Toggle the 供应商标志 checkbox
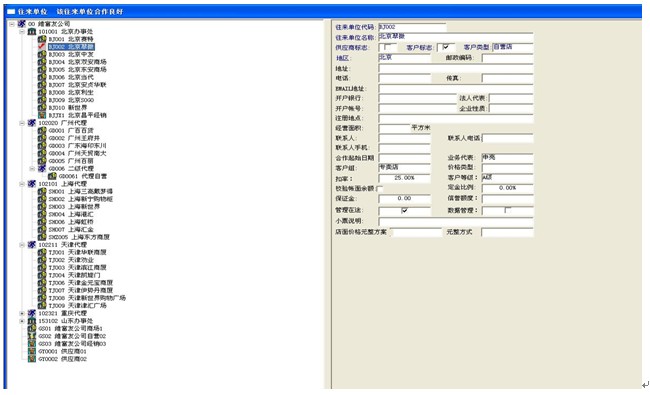This screenshot has height=395, width=650. pos(388,47)
